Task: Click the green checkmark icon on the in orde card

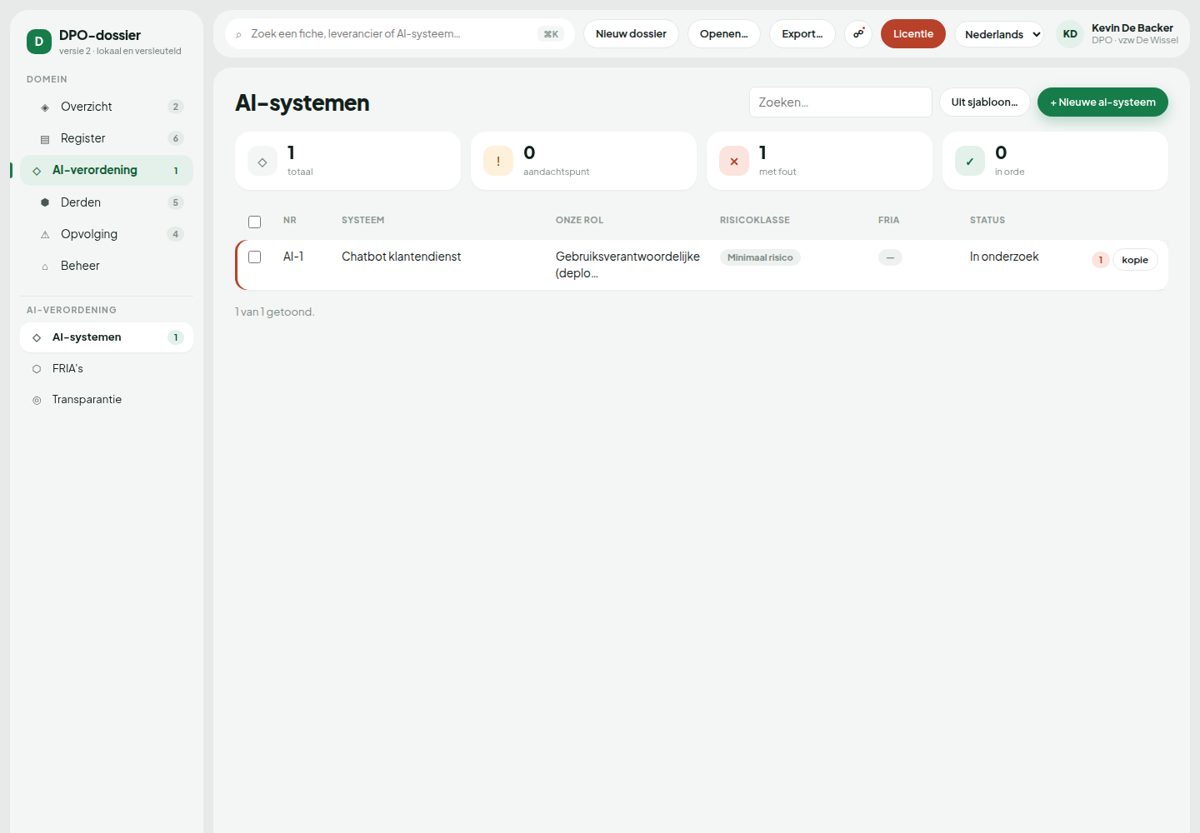Action: tap(970, 161)
